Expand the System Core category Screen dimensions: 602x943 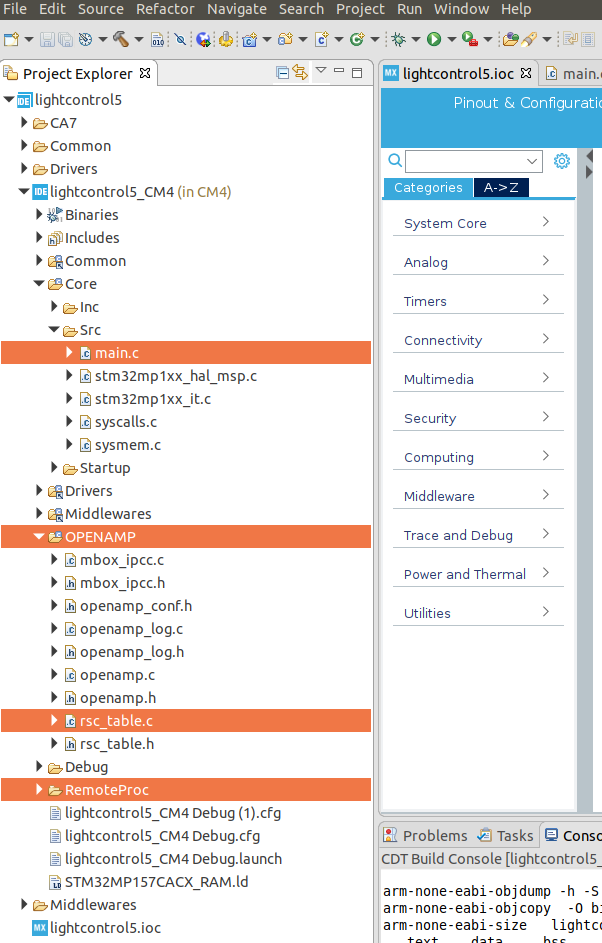[478, 223]
